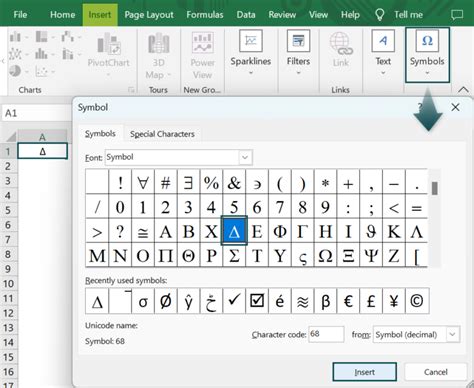Click the Character code input field
Image resolution: width=474 pixels, height=388 pixels.
[326, 334]
